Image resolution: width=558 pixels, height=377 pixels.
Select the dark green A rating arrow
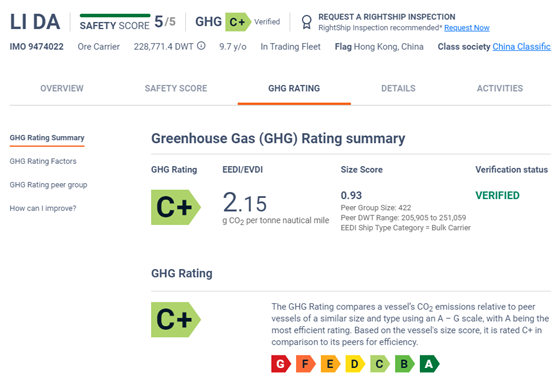[x=430, y=364]
